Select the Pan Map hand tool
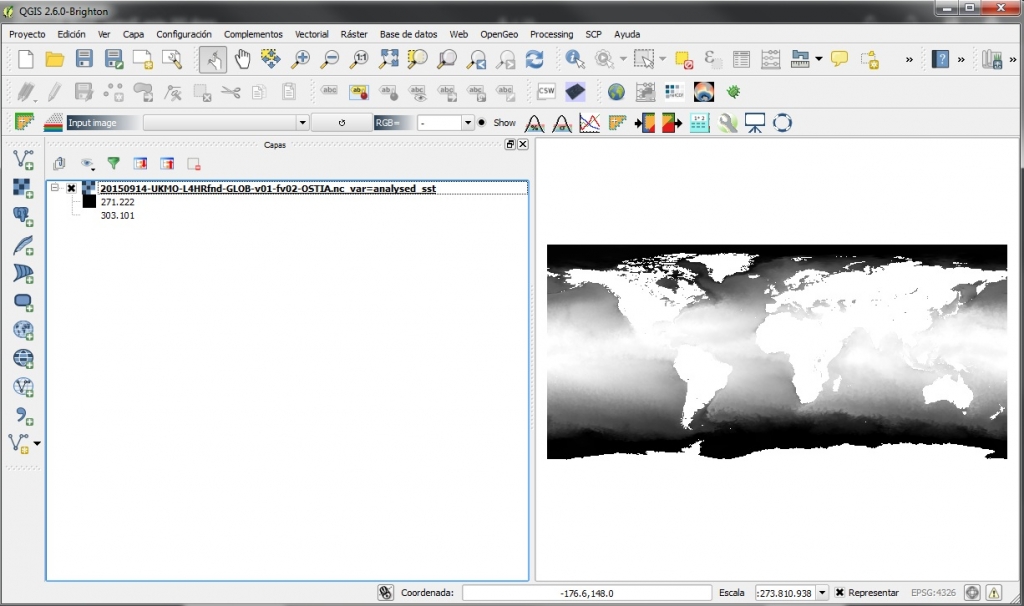This screenshot has height=606, width=1024. coord(242,59)
